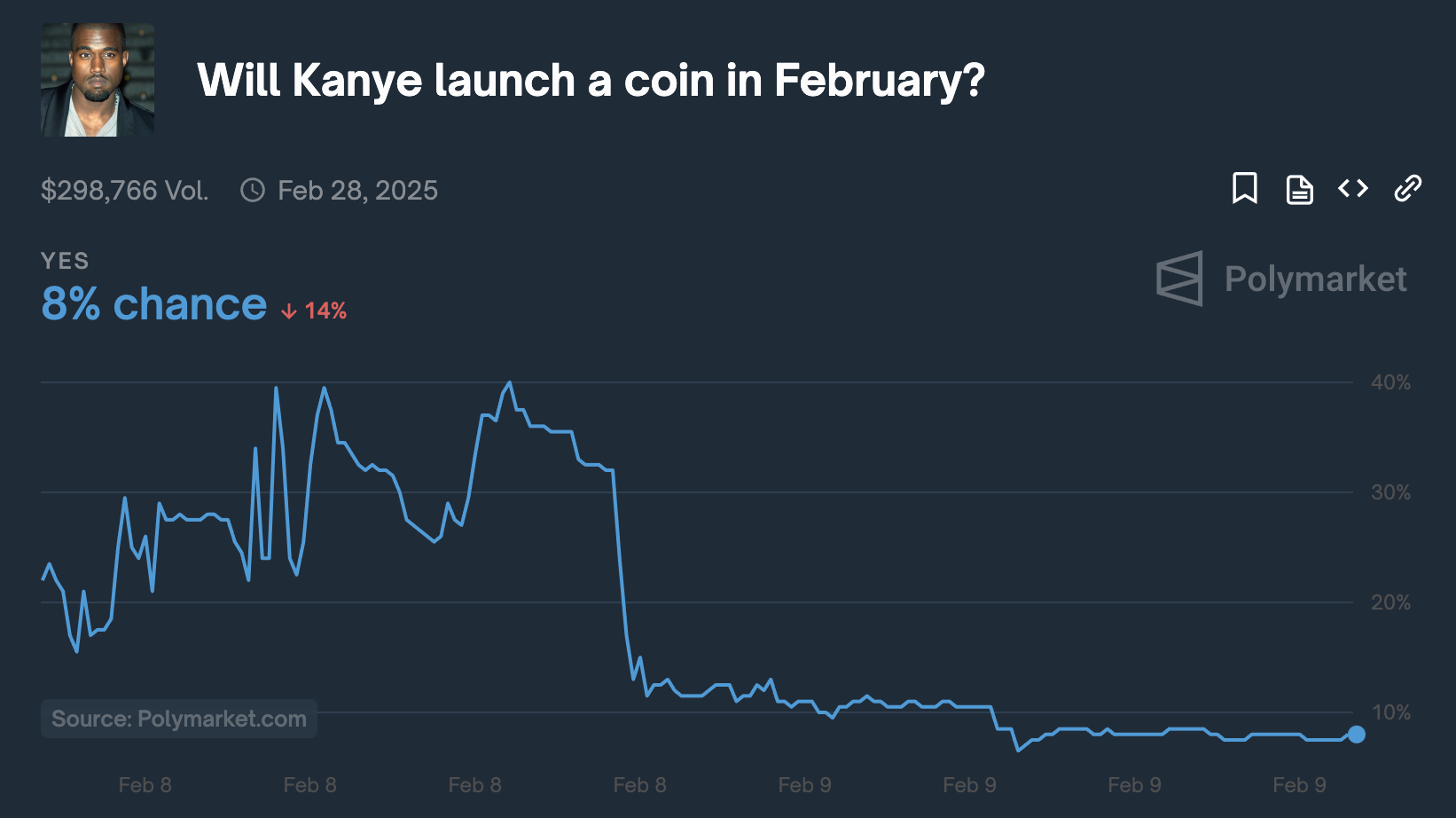Viewport: 1456px width, 818px height.
Task: Click the 40% axis label
Action: (1390, 382)
